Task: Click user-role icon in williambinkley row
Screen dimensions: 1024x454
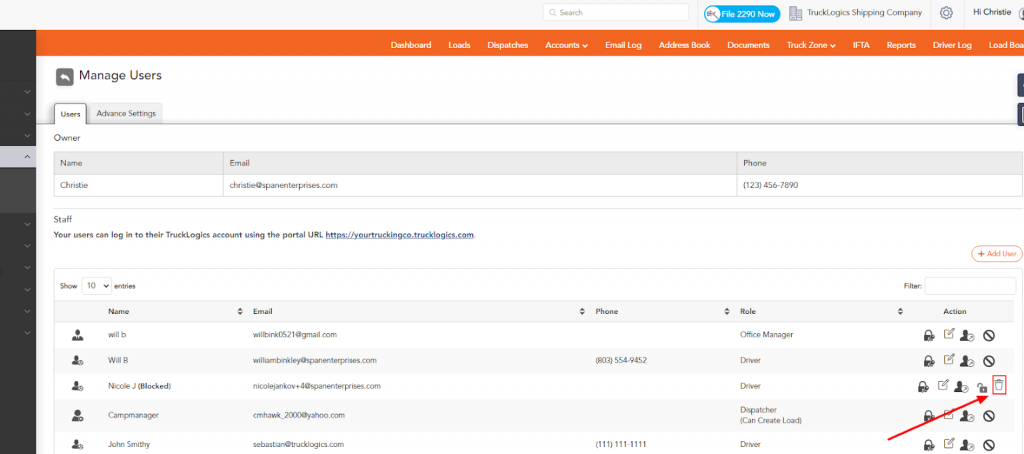Action: click(967, 361)
